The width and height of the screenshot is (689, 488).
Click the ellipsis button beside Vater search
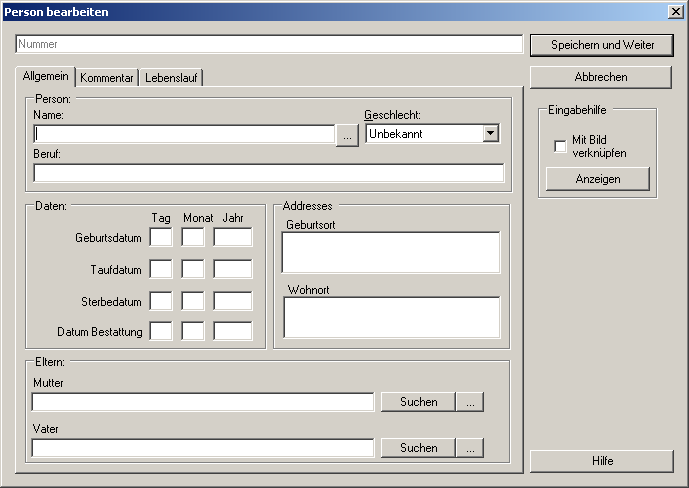[470, 448]
